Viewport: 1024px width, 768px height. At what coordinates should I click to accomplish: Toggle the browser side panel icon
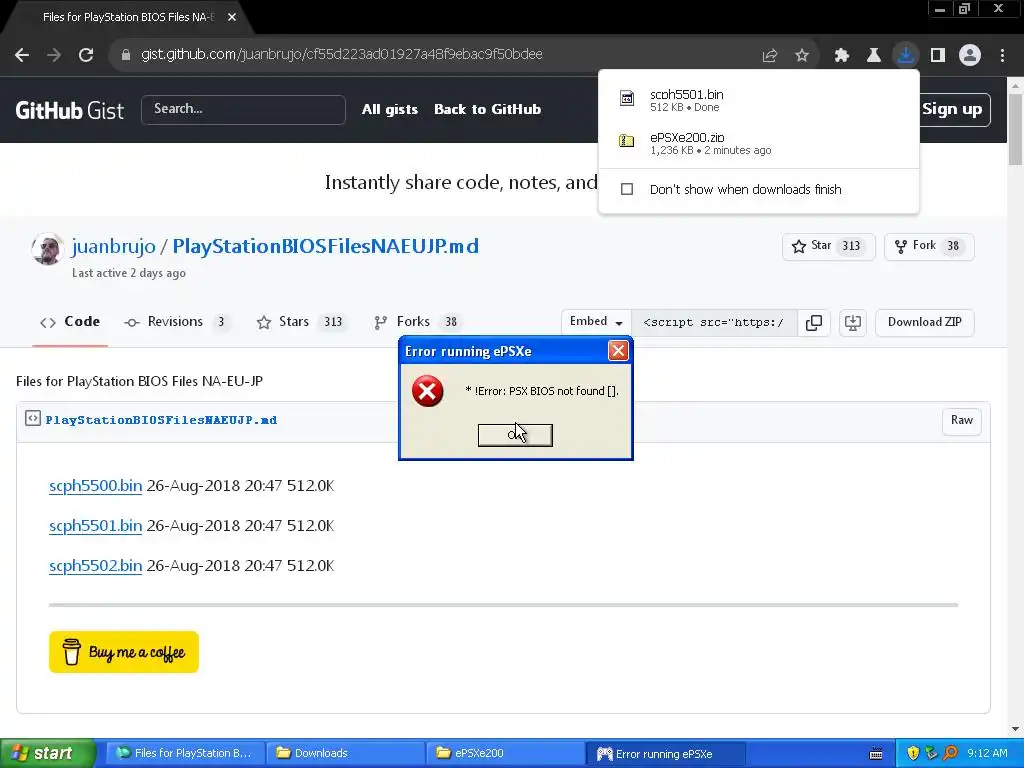coord(938,56)
